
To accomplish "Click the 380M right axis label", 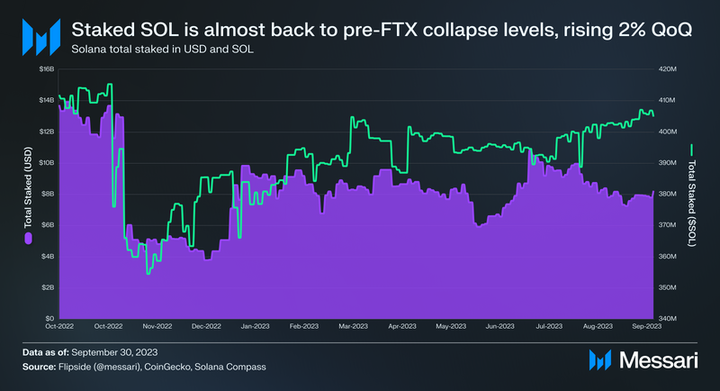I will (667, 194).
